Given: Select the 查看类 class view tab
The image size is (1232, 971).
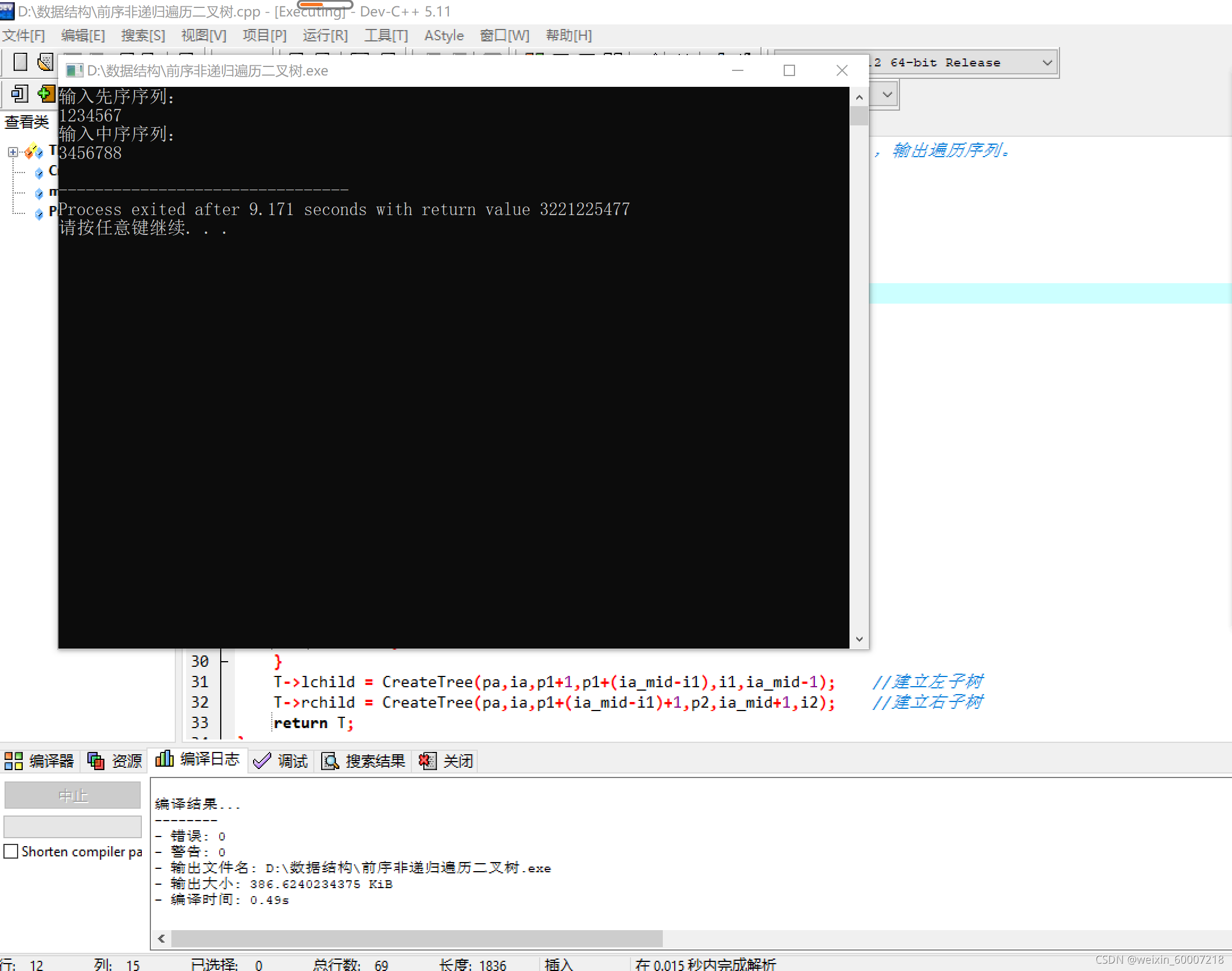Looking at the screenshot, I should 27,121.
